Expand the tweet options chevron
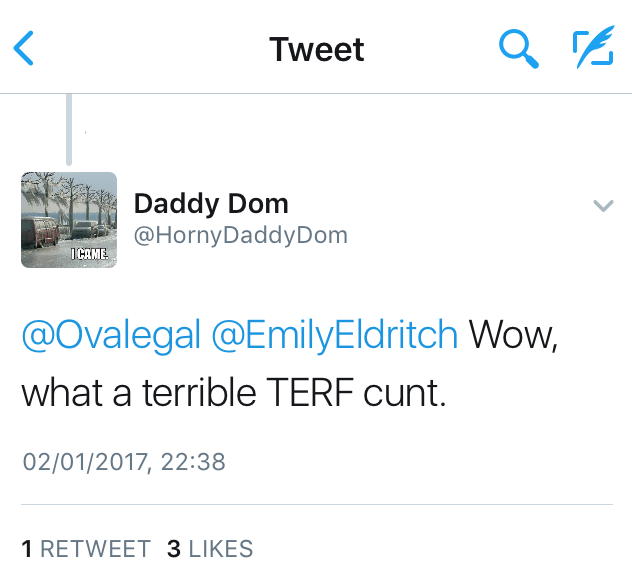This screenshot has width=632, height=588. pyautogui.click(x=603, y=206)
